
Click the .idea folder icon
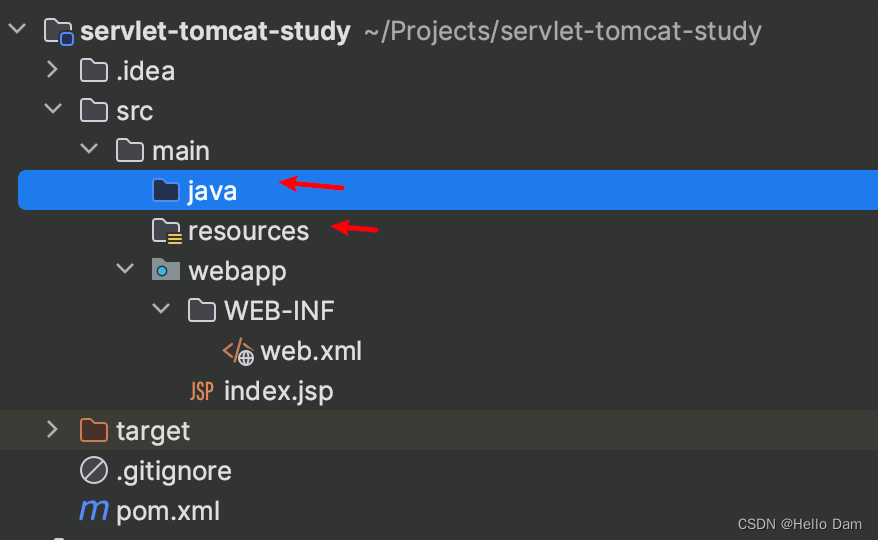point(94,71)
